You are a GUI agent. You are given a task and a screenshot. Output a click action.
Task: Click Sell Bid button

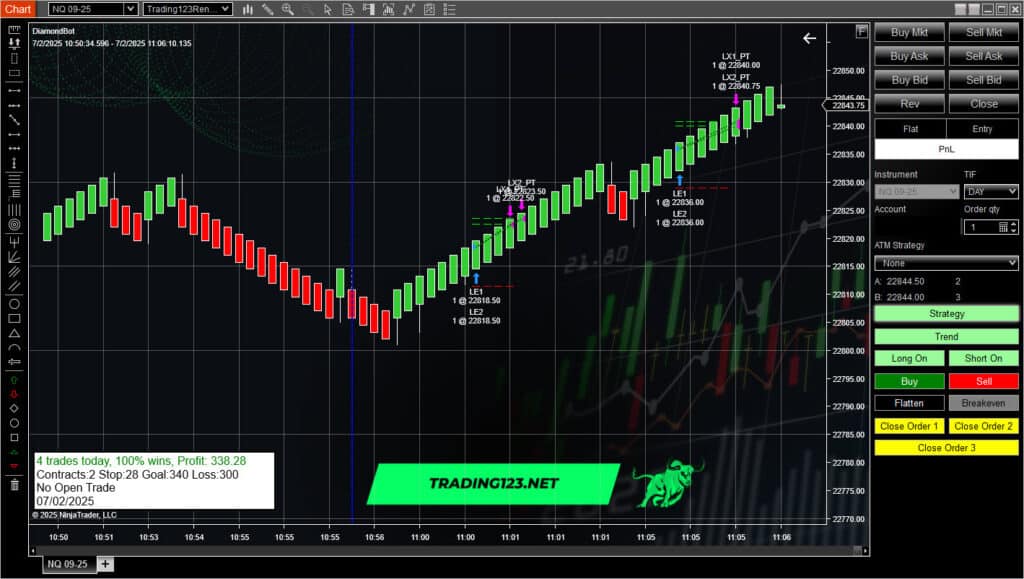point(984,80)
